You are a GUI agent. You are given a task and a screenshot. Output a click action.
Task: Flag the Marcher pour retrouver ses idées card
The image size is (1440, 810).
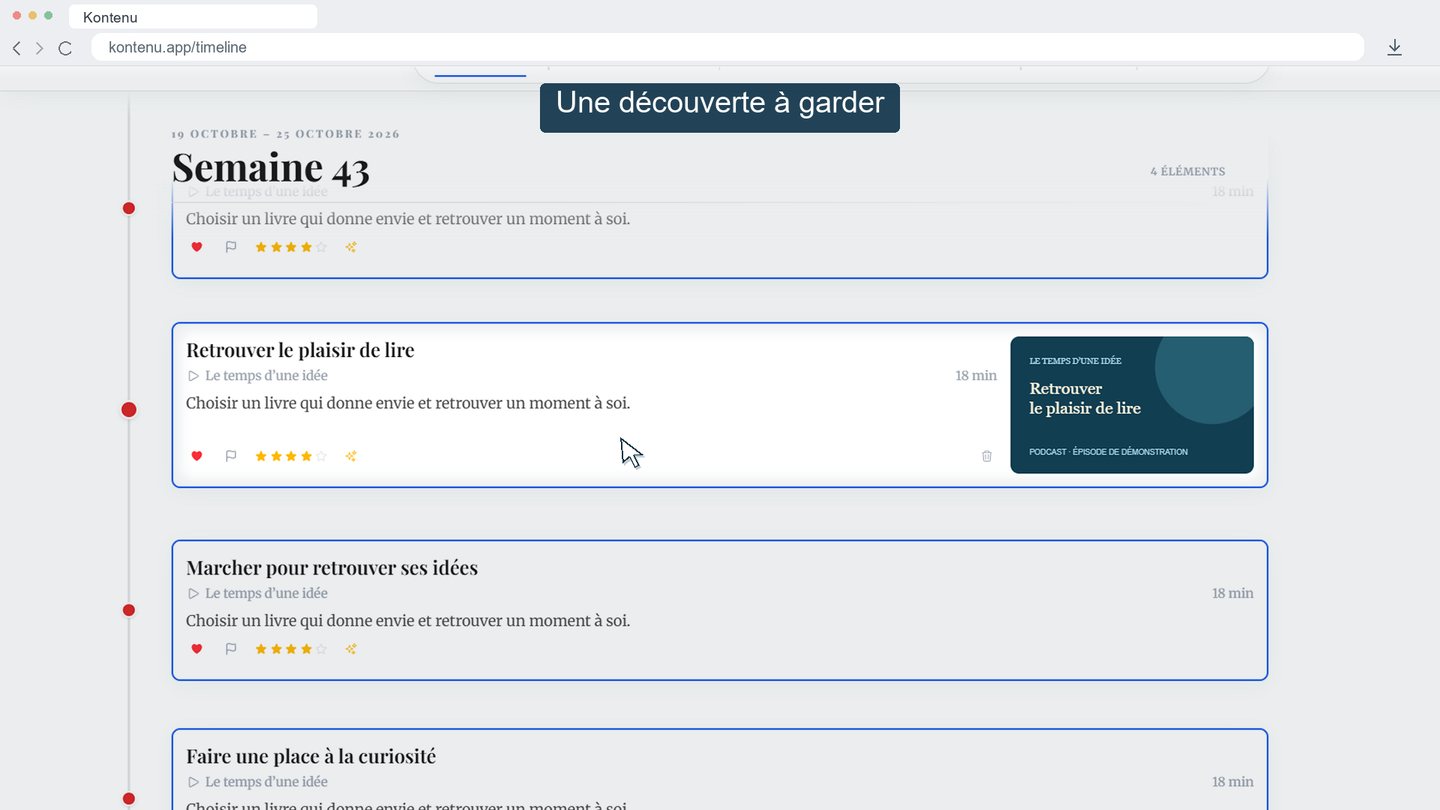coord(231,649)
